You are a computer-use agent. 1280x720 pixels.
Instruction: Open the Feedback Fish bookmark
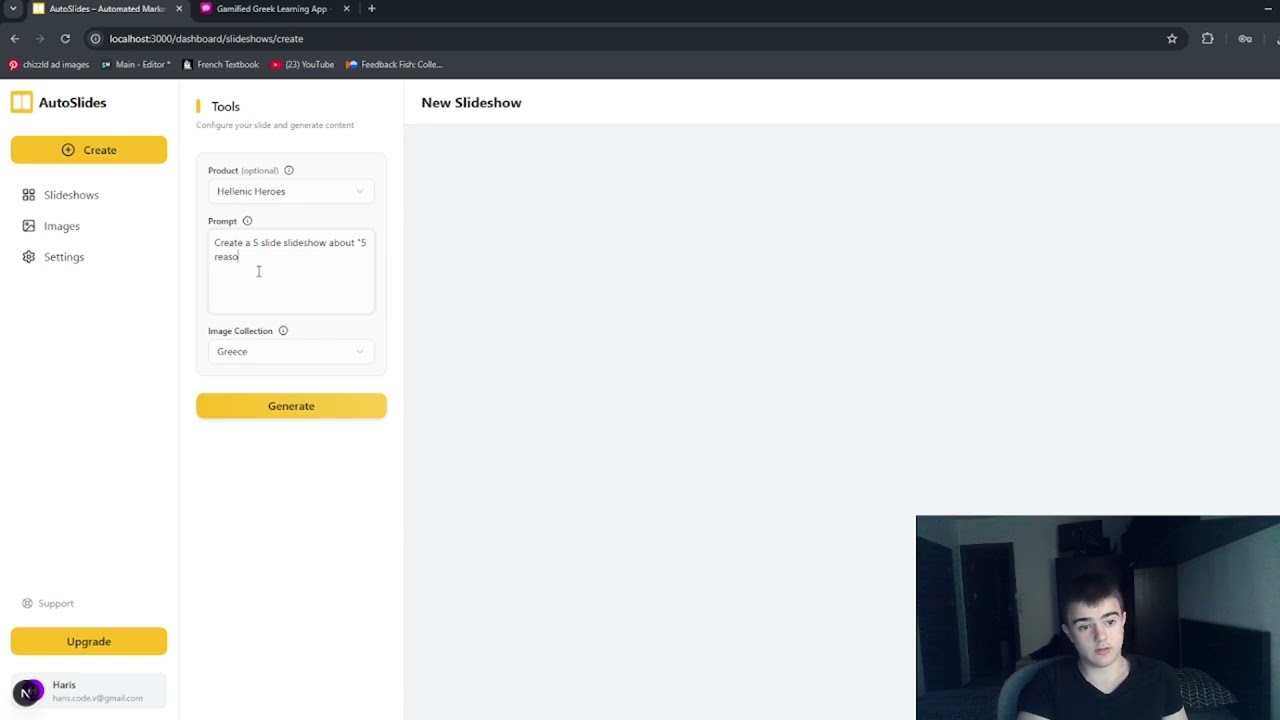(x=394, y=65)
